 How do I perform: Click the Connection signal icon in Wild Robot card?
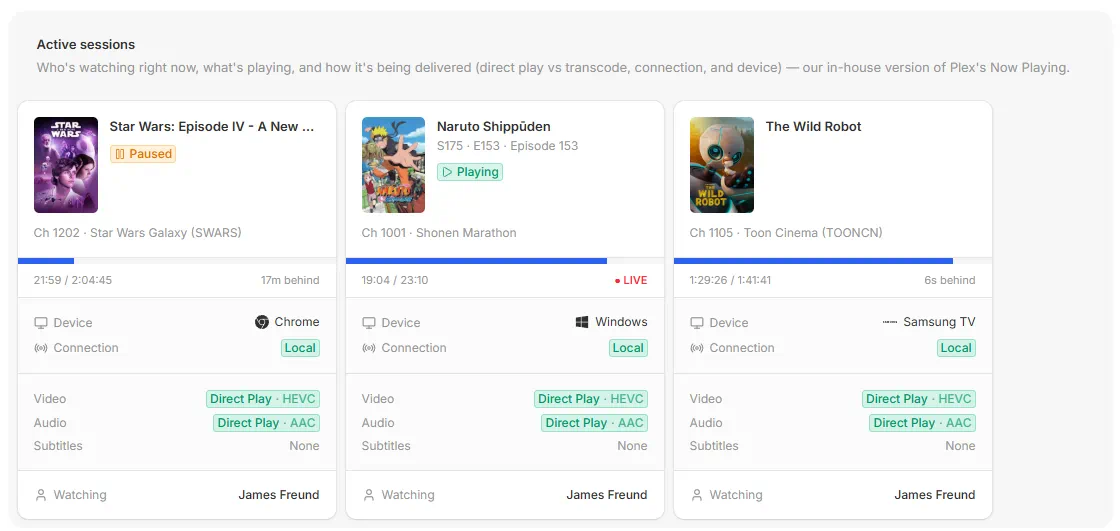click(x=696, y=348)
